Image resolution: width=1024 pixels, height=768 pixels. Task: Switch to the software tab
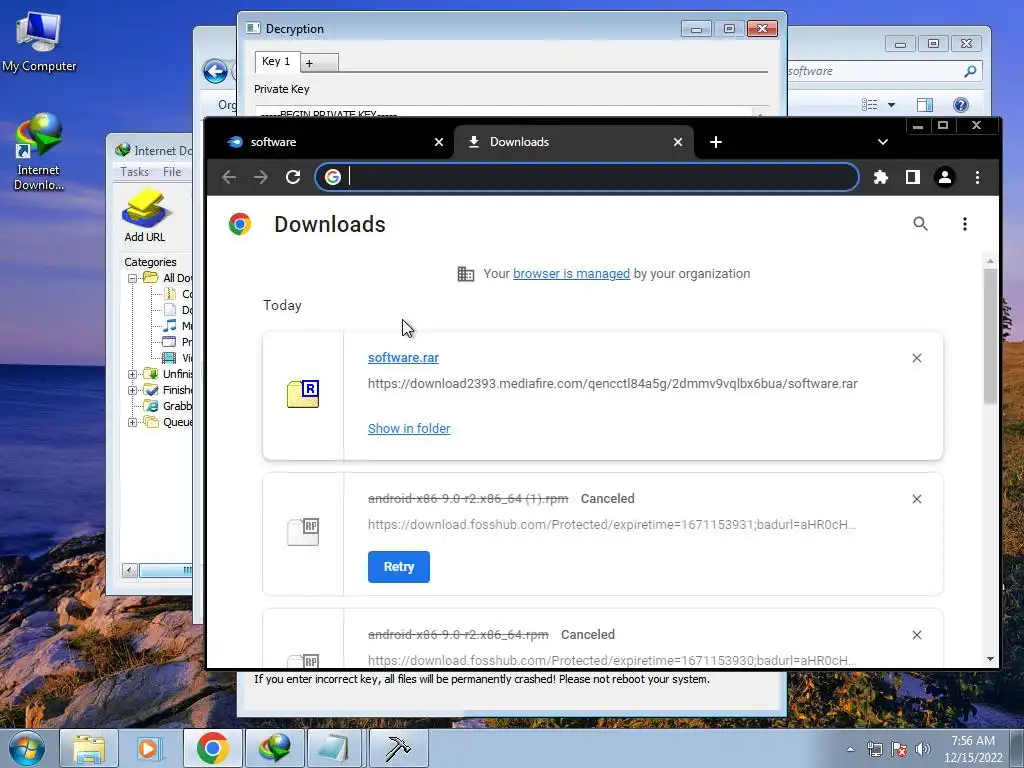point(330,142)
